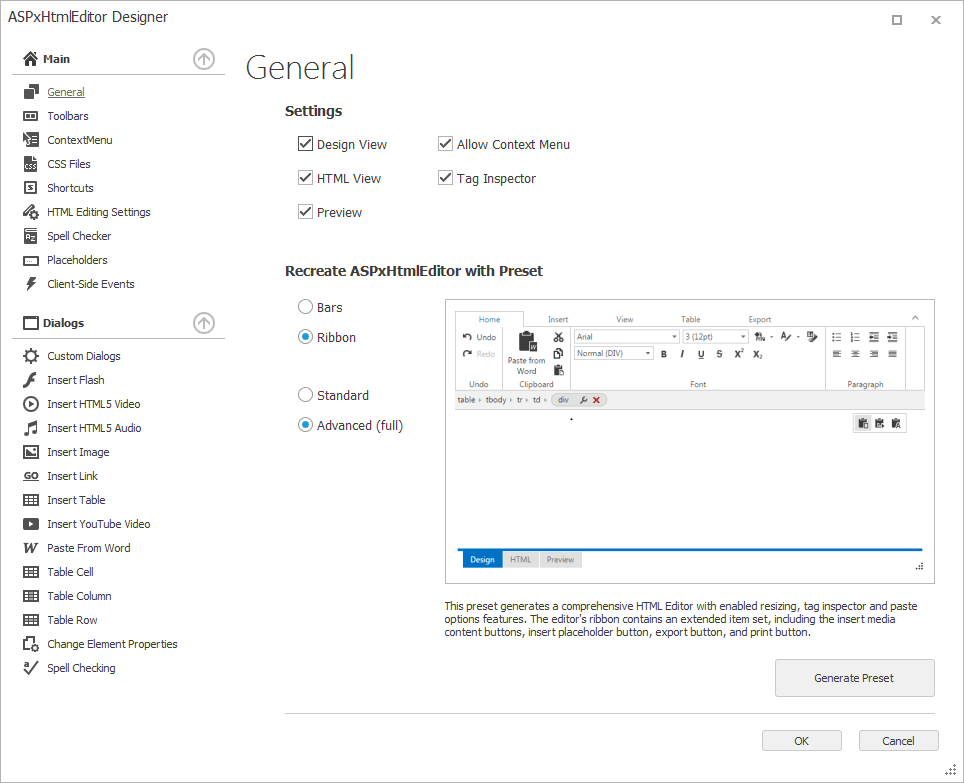This screenshot has width=964, height=783.
Task: Switch to the Insert ribbon tab
Action: point(558,320)
